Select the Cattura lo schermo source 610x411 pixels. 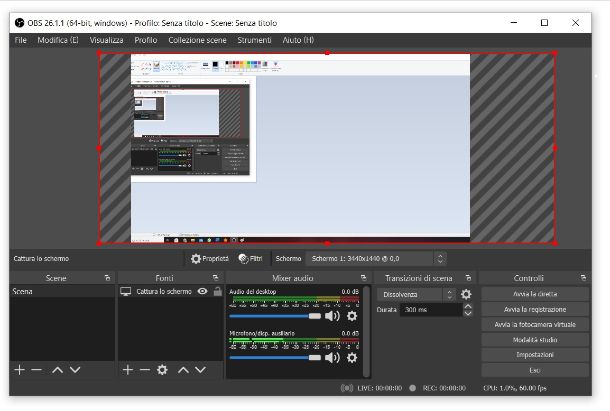163,291
